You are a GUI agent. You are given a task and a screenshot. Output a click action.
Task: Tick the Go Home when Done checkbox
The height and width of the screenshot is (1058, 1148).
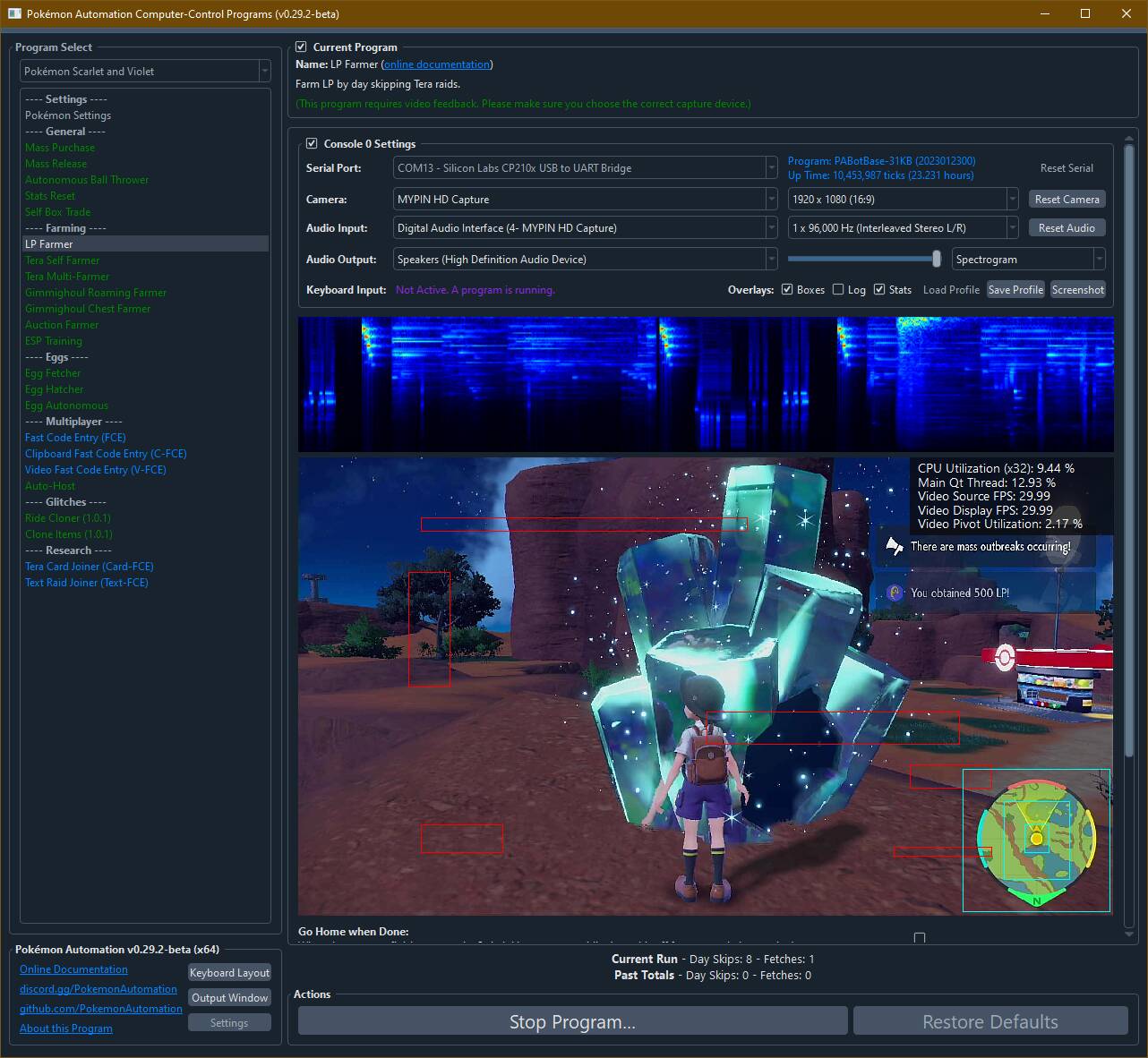click(920, 937)
